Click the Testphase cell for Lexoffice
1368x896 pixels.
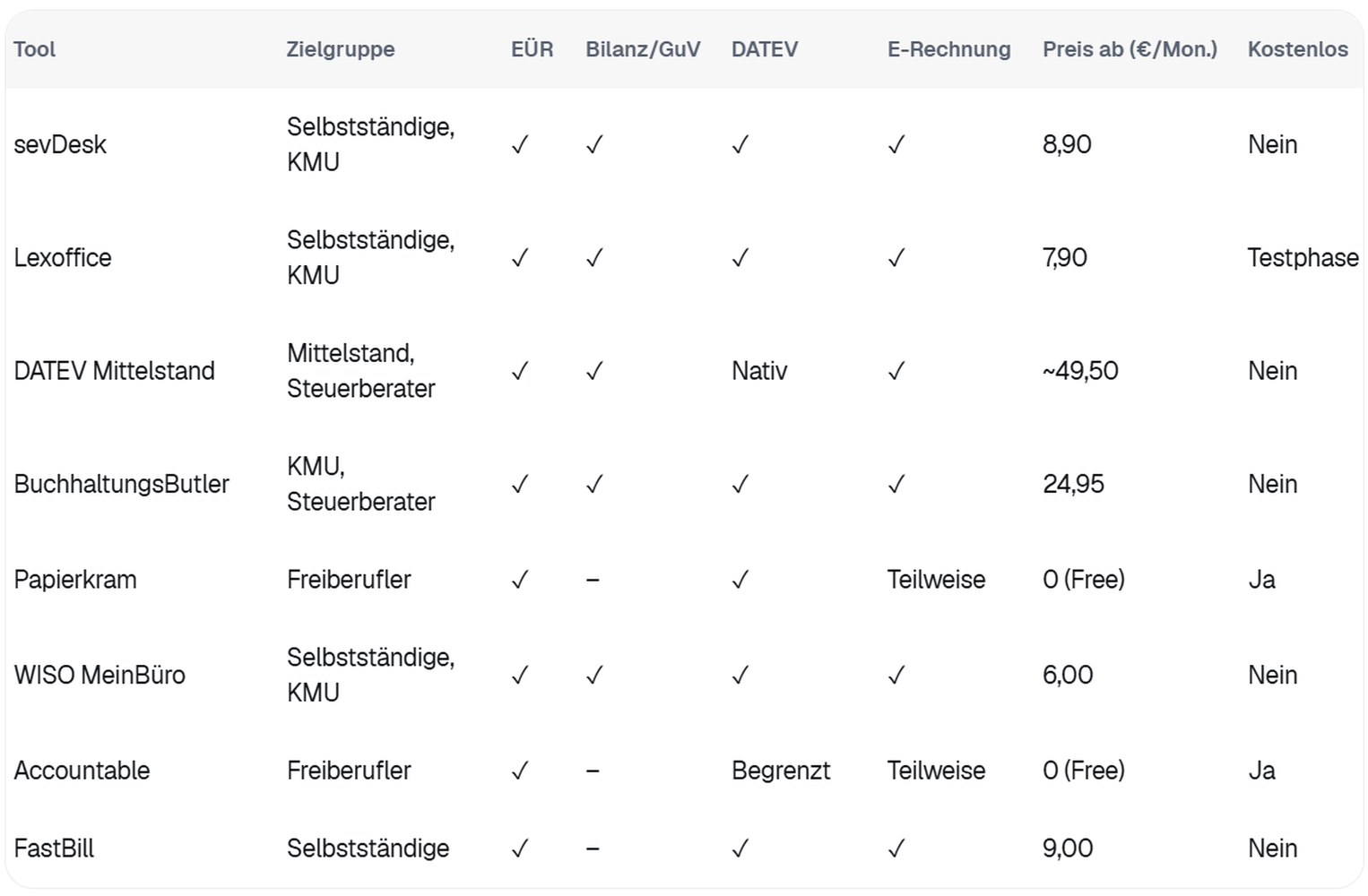pos(1303,258)
